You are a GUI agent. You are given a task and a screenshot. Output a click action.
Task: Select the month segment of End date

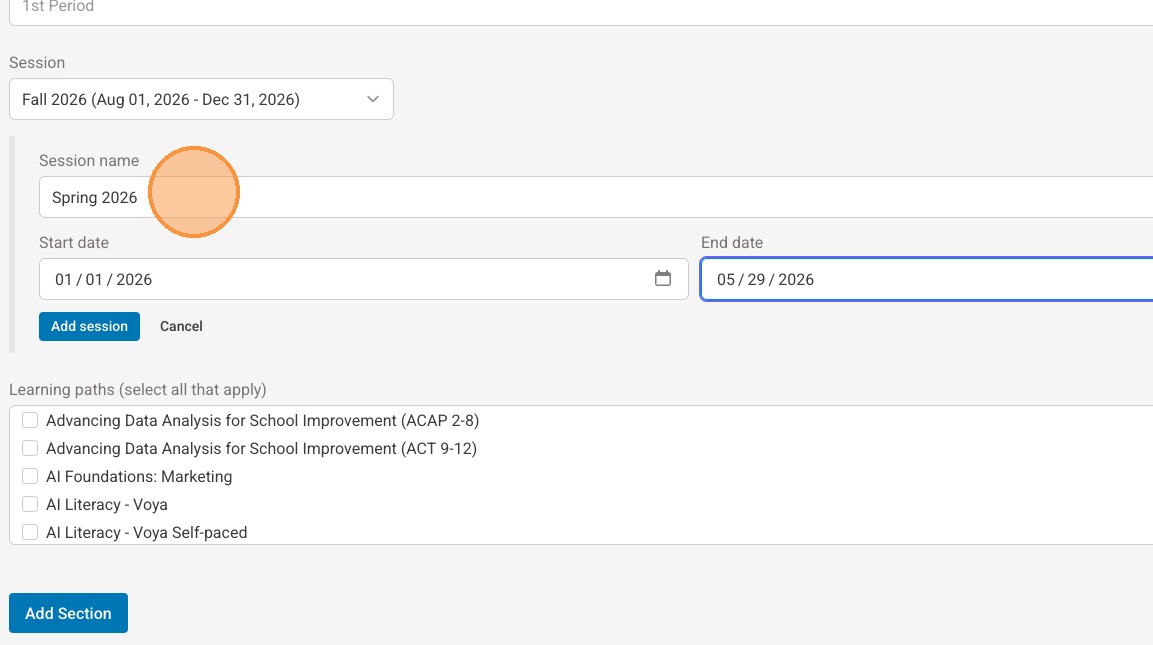coord(726,280)
